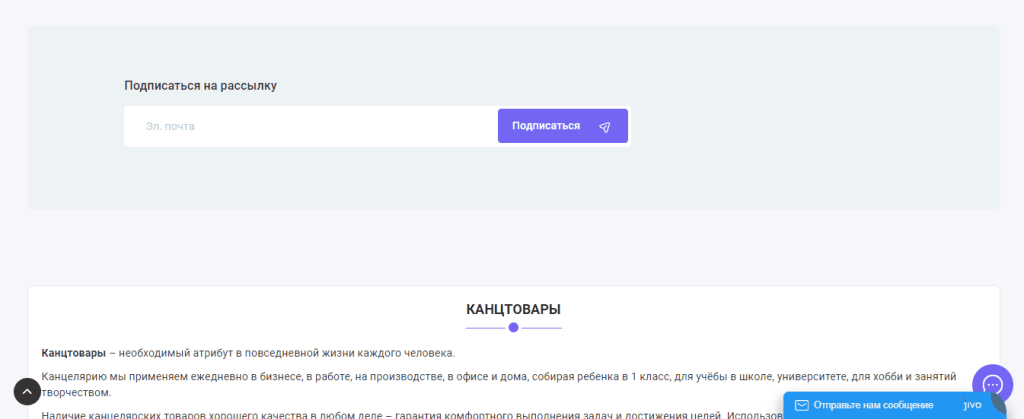The image size is (1024, 419).
Task: Click the bold word Канцтовары in the first paragraph
Action: point(73,353)
